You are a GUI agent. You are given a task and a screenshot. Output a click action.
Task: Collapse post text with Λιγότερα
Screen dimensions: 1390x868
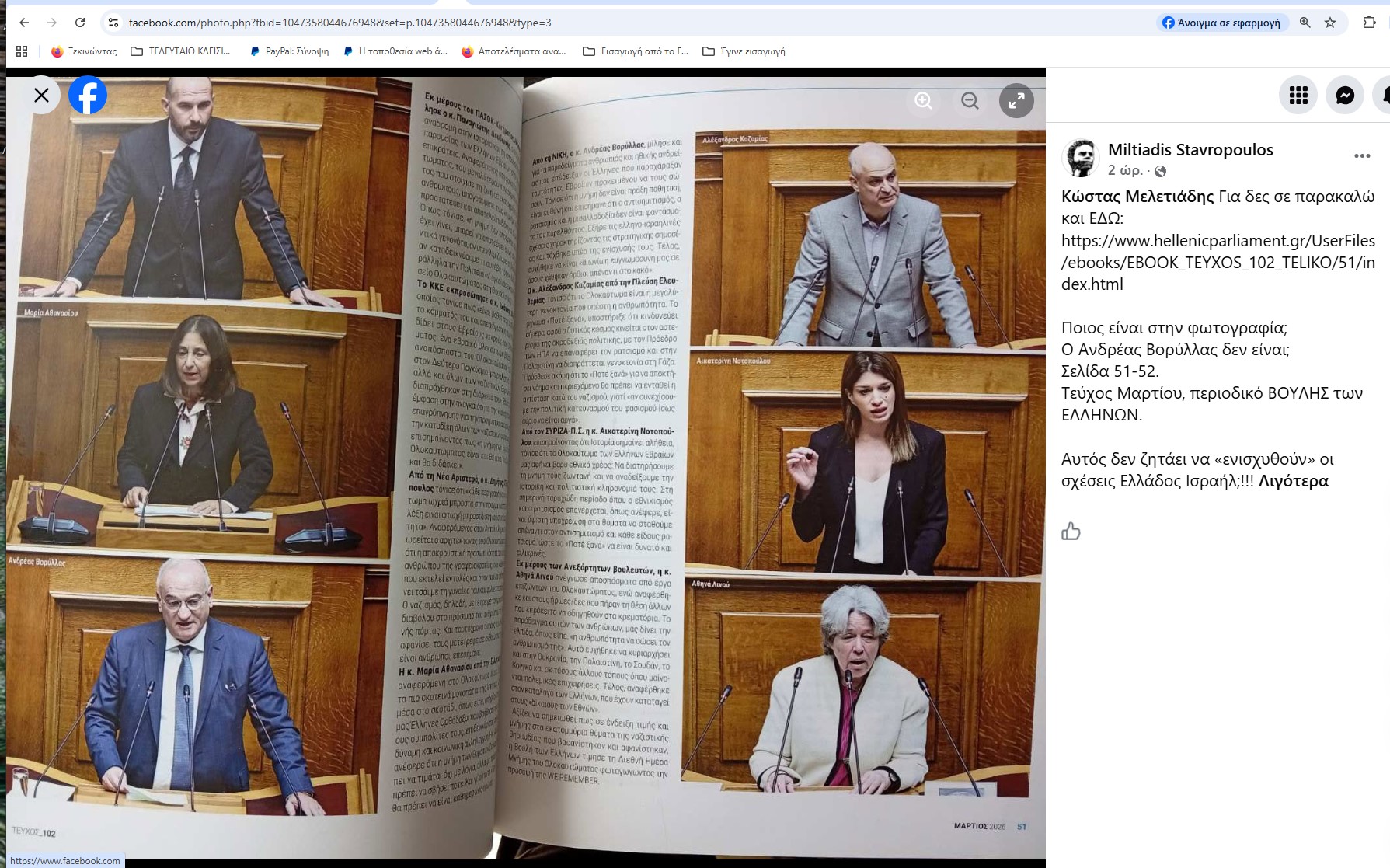1294,481
